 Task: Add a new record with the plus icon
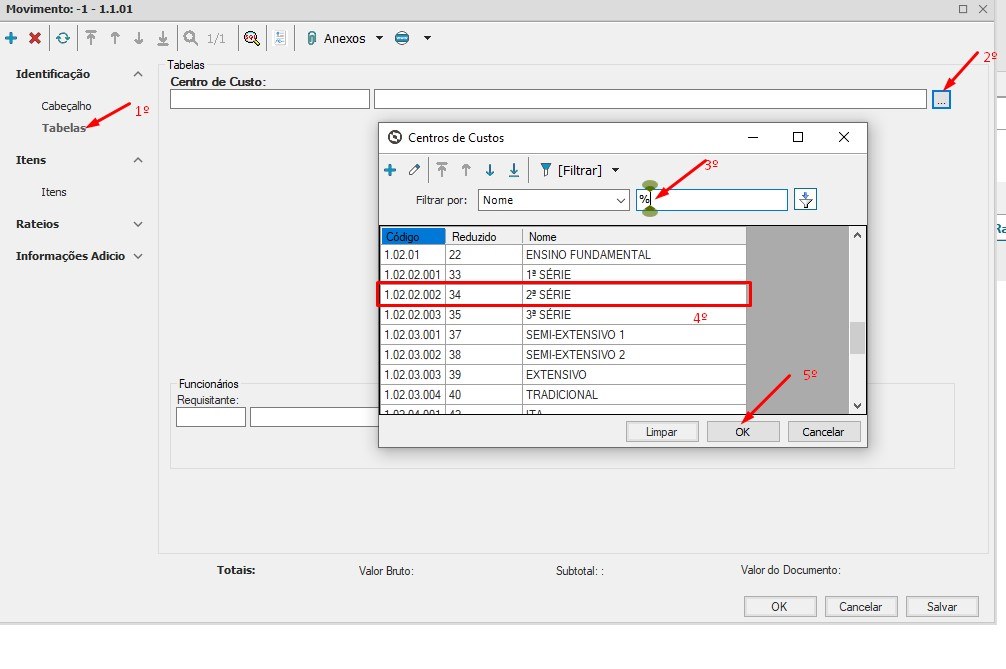(x=11, y=38)
